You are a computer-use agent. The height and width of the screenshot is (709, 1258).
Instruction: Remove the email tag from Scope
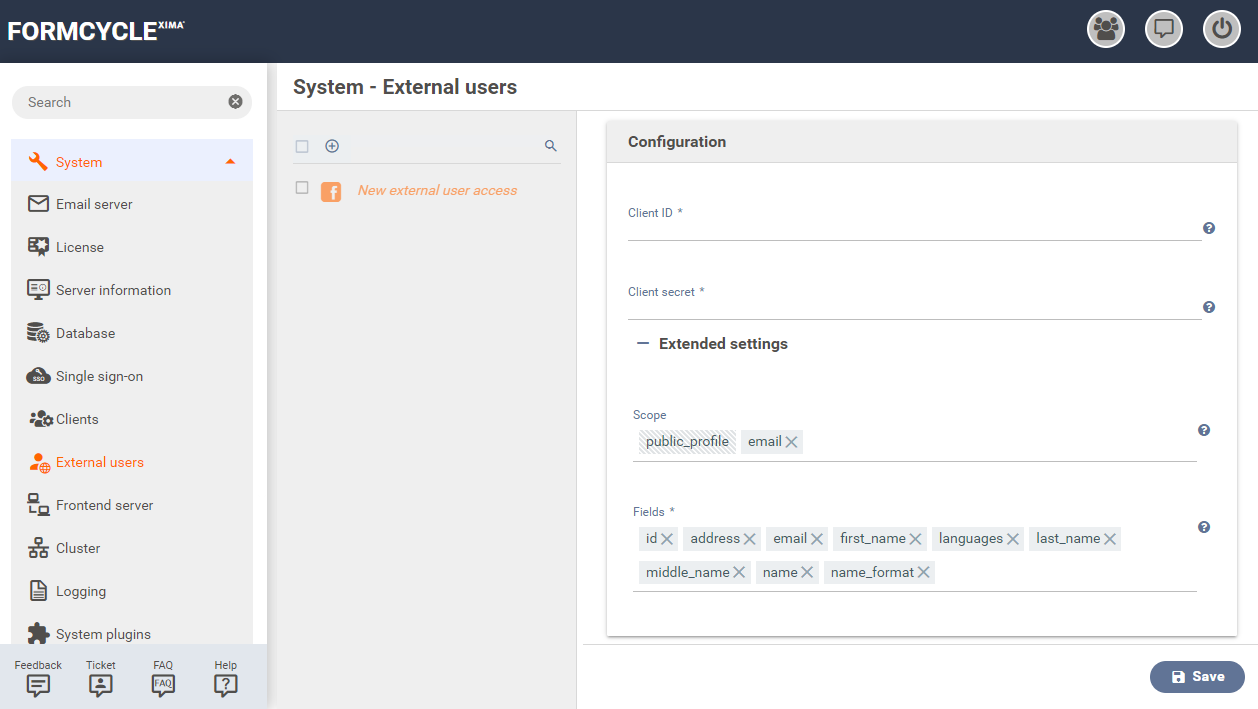791,442
